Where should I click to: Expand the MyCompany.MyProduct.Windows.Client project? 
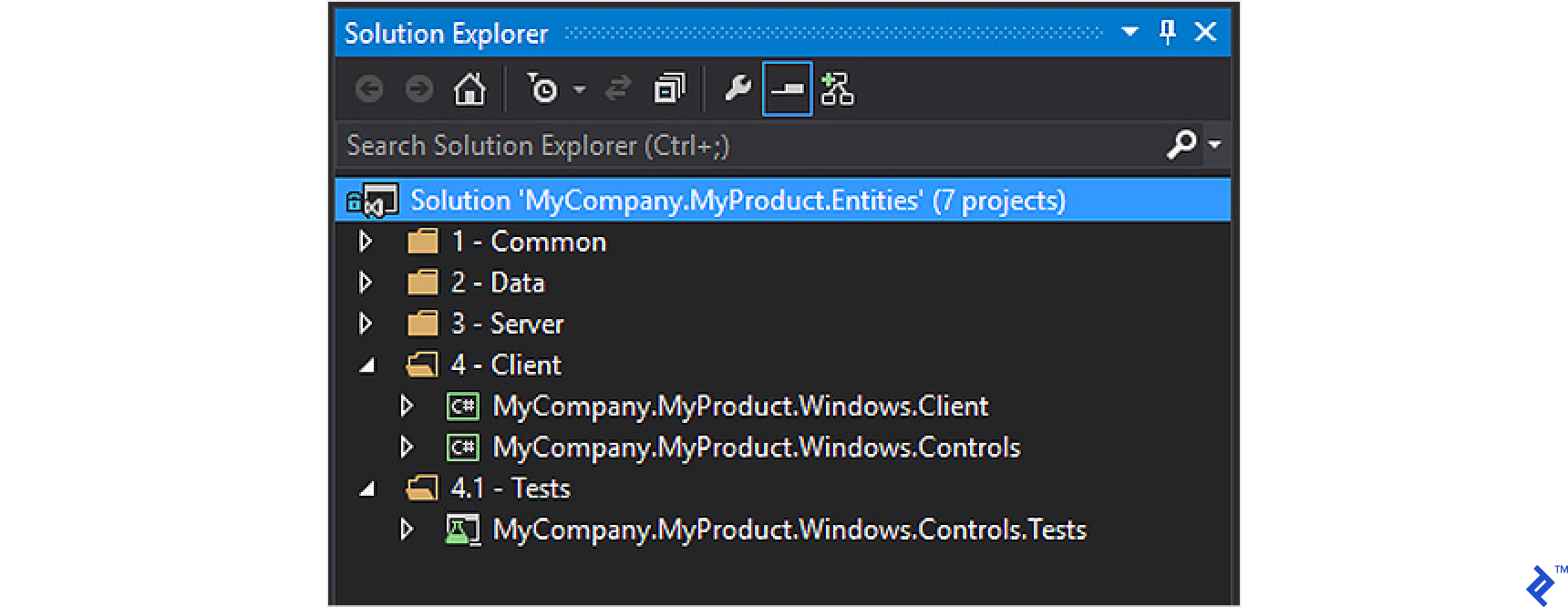(x=407, y=406)
